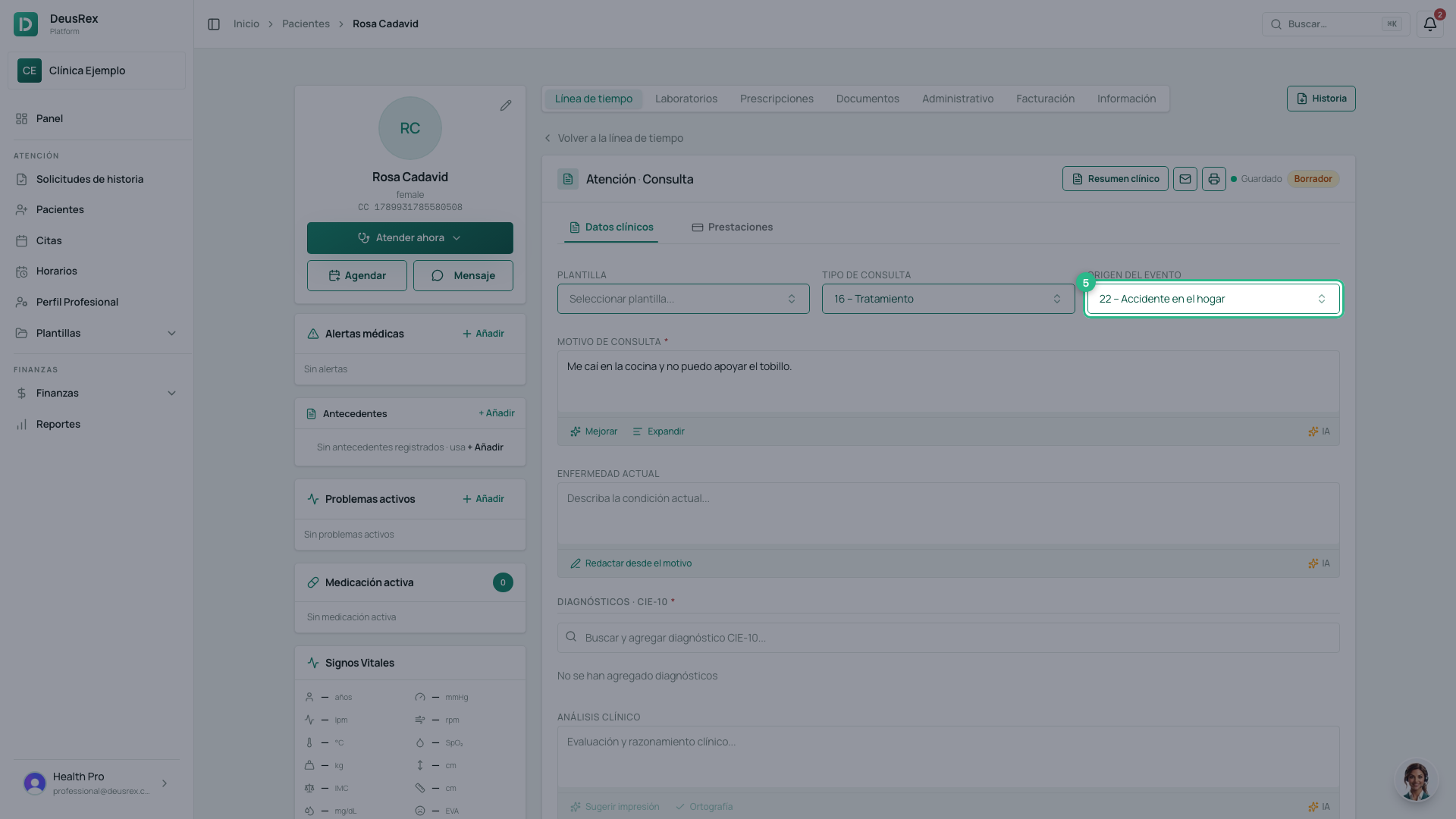The height and width of the screenshot is (819, 1456).
Task: Switch to Laboratorios tab
Action: 686,99
